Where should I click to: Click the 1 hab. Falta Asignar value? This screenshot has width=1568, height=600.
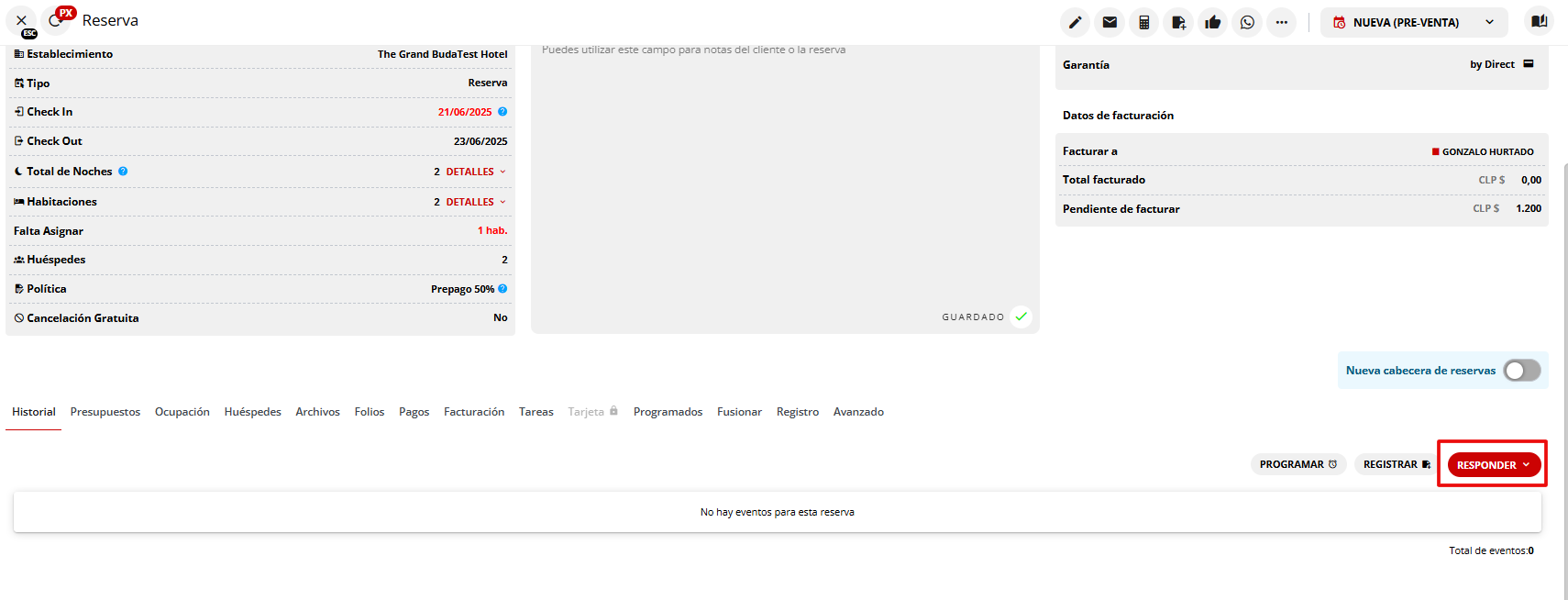492,230
